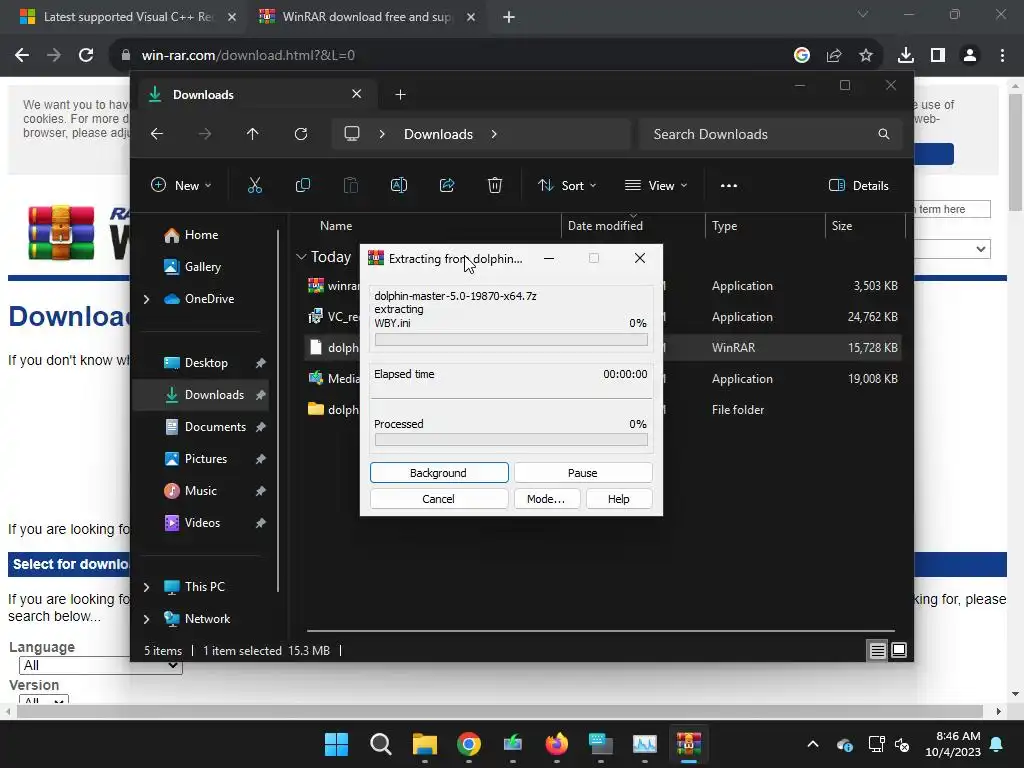Open Chrome profile avatar button
The image size is (1024, 768).
tap(970, 56)
